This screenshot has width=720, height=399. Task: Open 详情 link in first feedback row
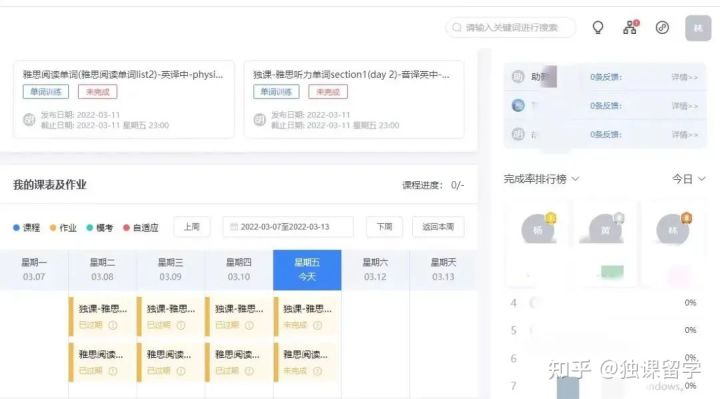[685, 77]
